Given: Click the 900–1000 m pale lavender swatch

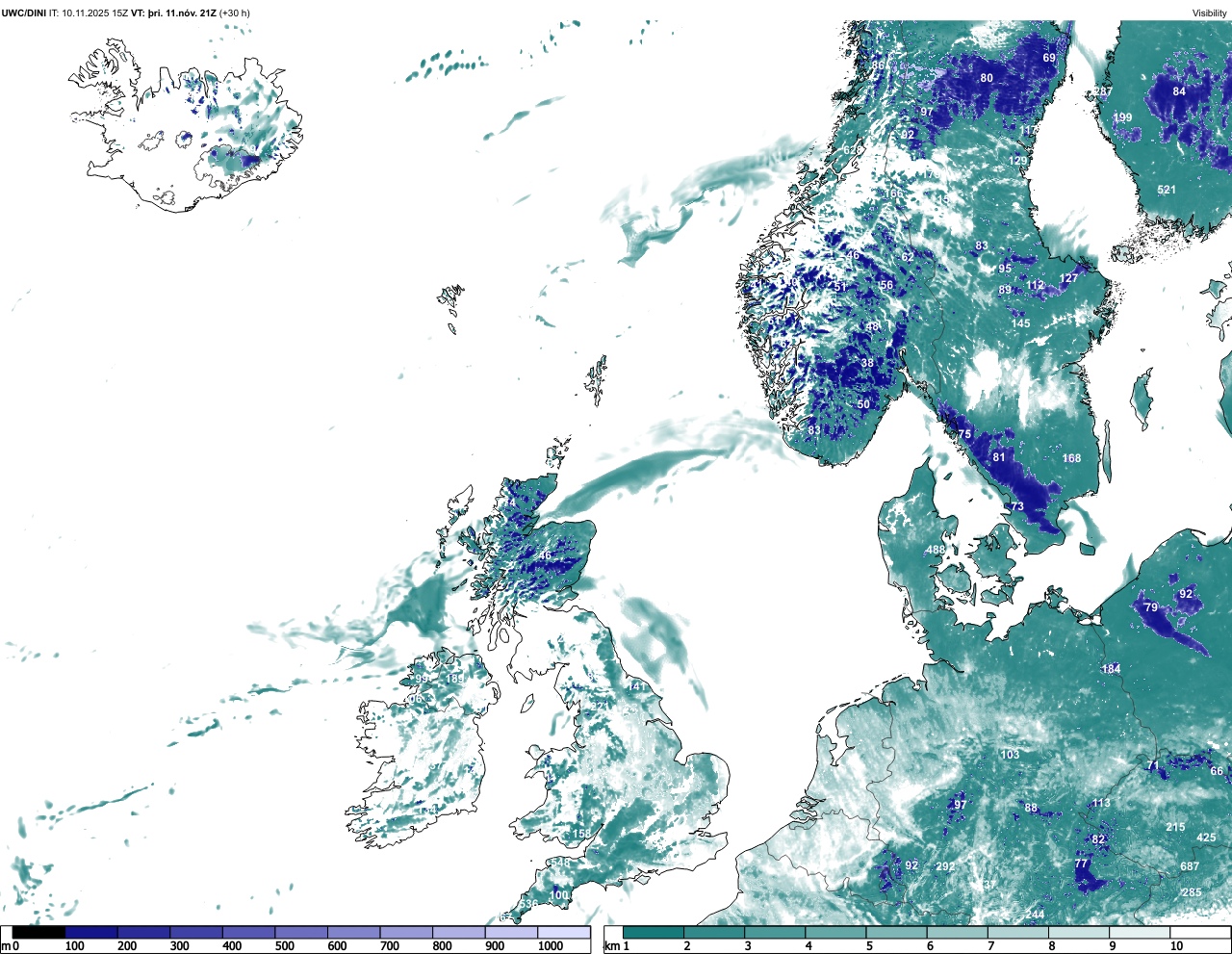Looking at the screenshot, I should (511, 932).
